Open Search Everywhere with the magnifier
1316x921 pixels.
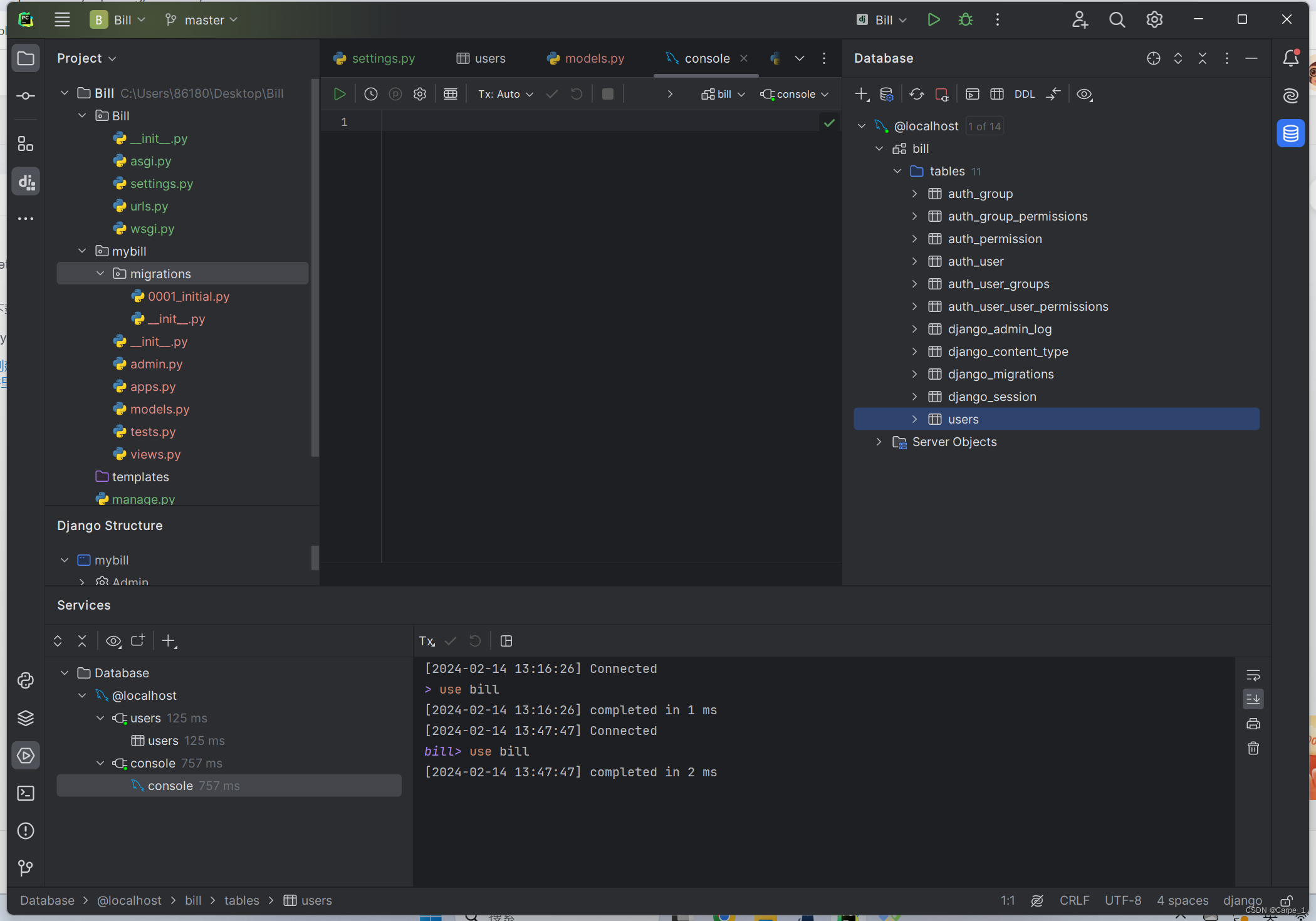click(x=1117, y=19)
